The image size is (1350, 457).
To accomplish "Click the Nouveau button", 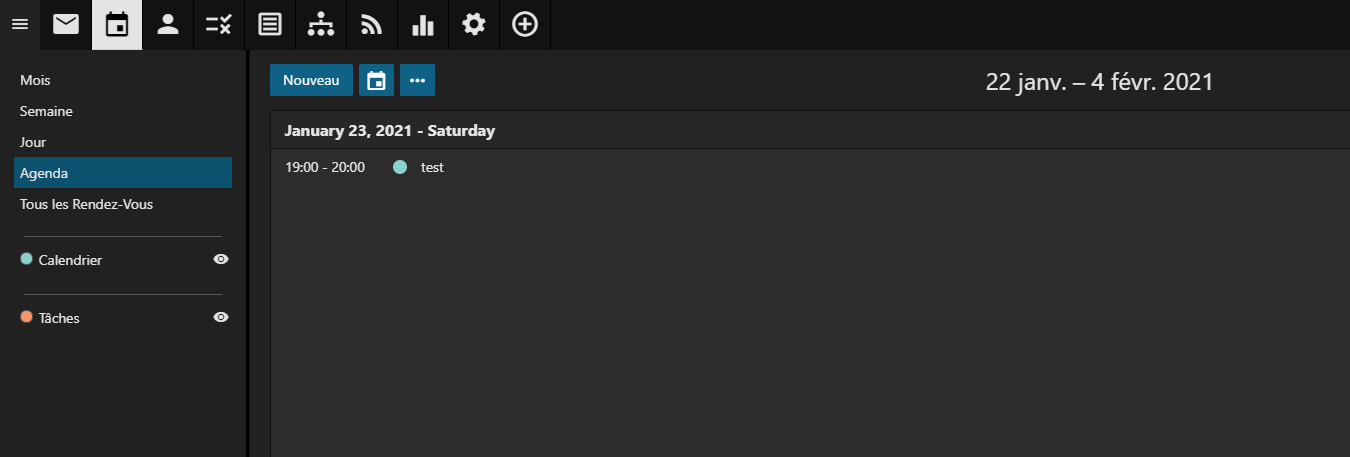I will click(x=311, y=81).
